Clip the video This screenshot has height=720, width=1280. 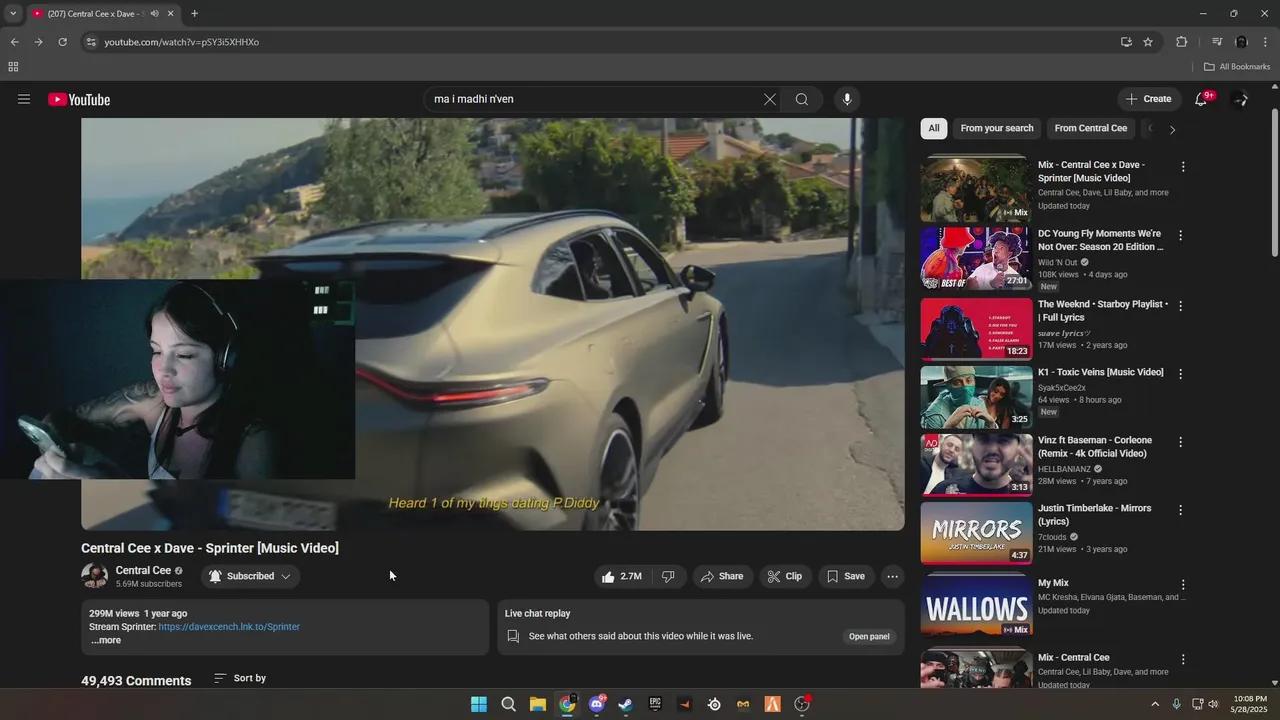(784, 576)
